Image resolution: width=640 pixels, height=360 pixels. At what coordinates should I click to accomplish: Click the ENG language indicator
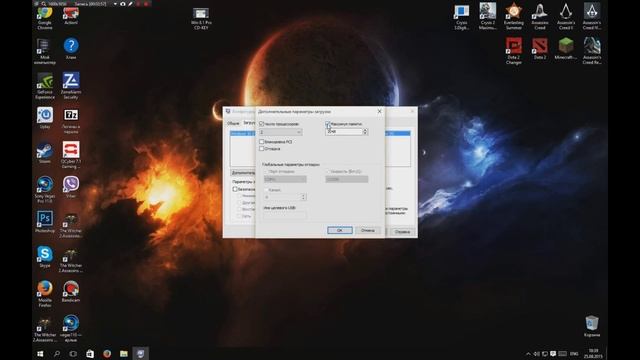click(x=574, y=353)
